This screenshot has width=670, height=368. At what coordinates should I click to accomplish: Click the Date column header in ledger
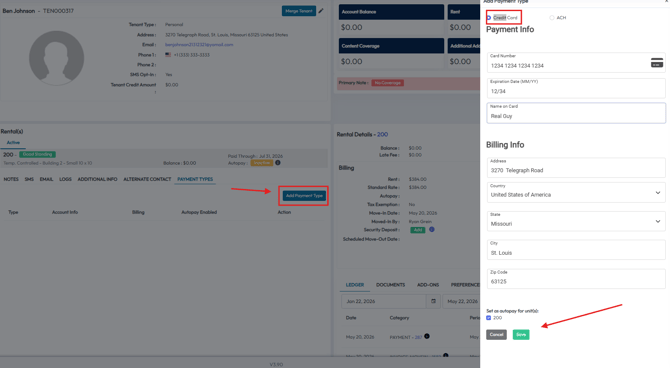[351, 318]
